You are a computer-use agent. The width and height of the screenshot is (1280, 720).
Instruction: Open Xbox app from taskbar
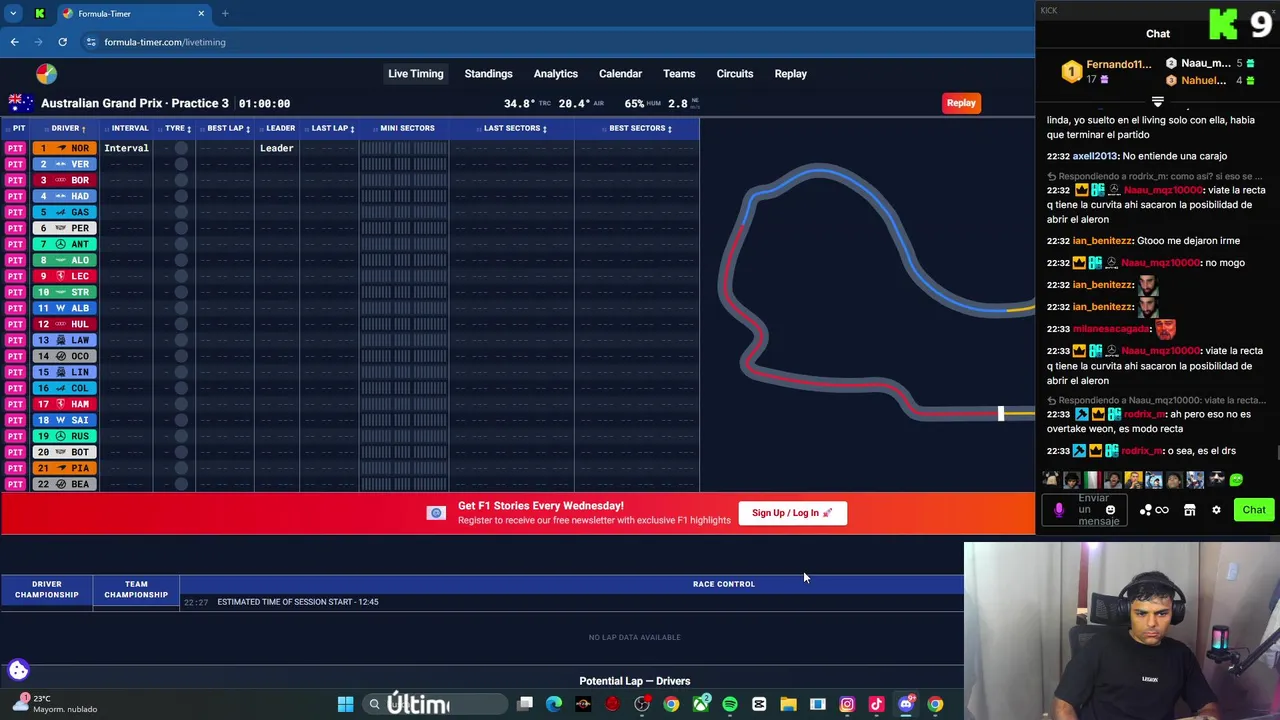[x=701, y=705]
